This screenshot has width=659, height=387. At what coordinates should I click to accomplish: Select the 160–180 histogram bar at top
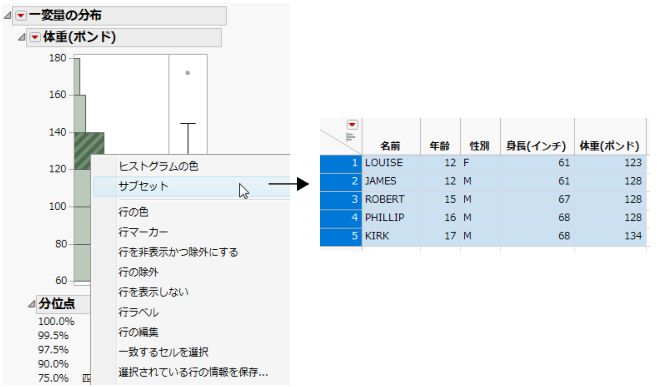tap(77, 76)
